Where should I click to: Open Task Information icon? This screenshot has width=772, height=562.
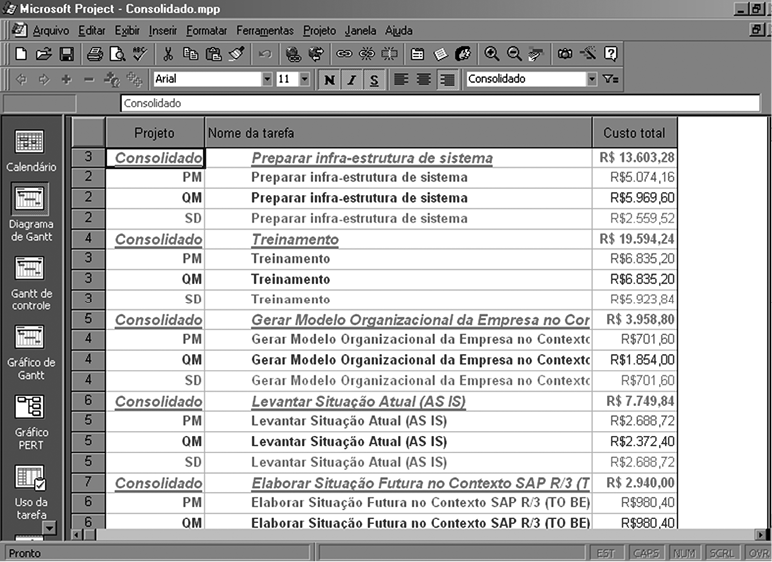pyautogui.click(x=418, y=54)
